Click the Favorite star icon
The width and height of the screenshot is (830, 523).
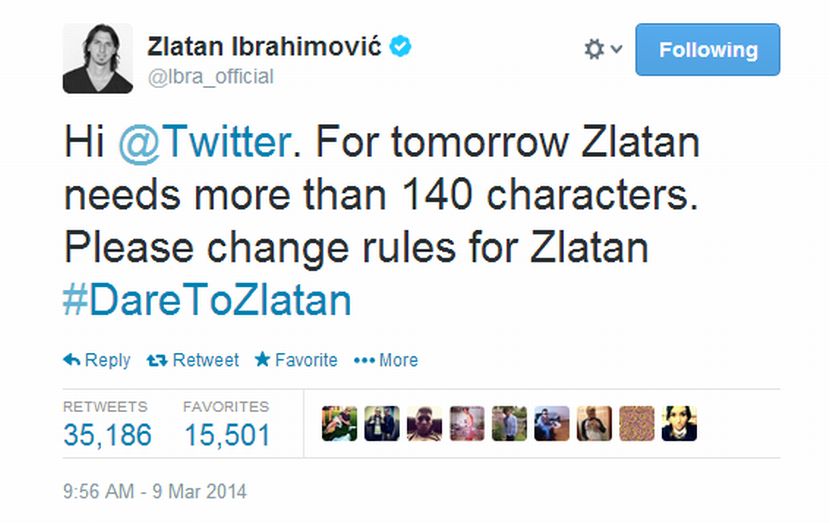[262, 360]
